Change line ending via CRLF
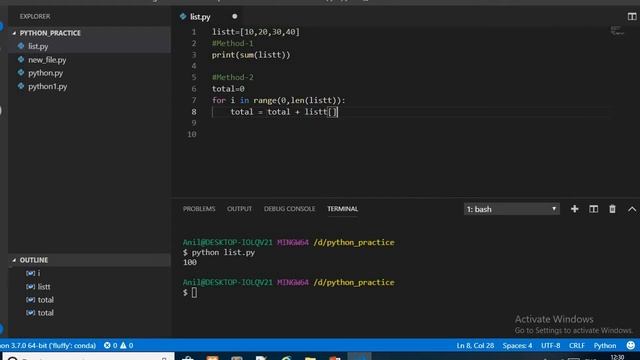 (x=576, y=345)
